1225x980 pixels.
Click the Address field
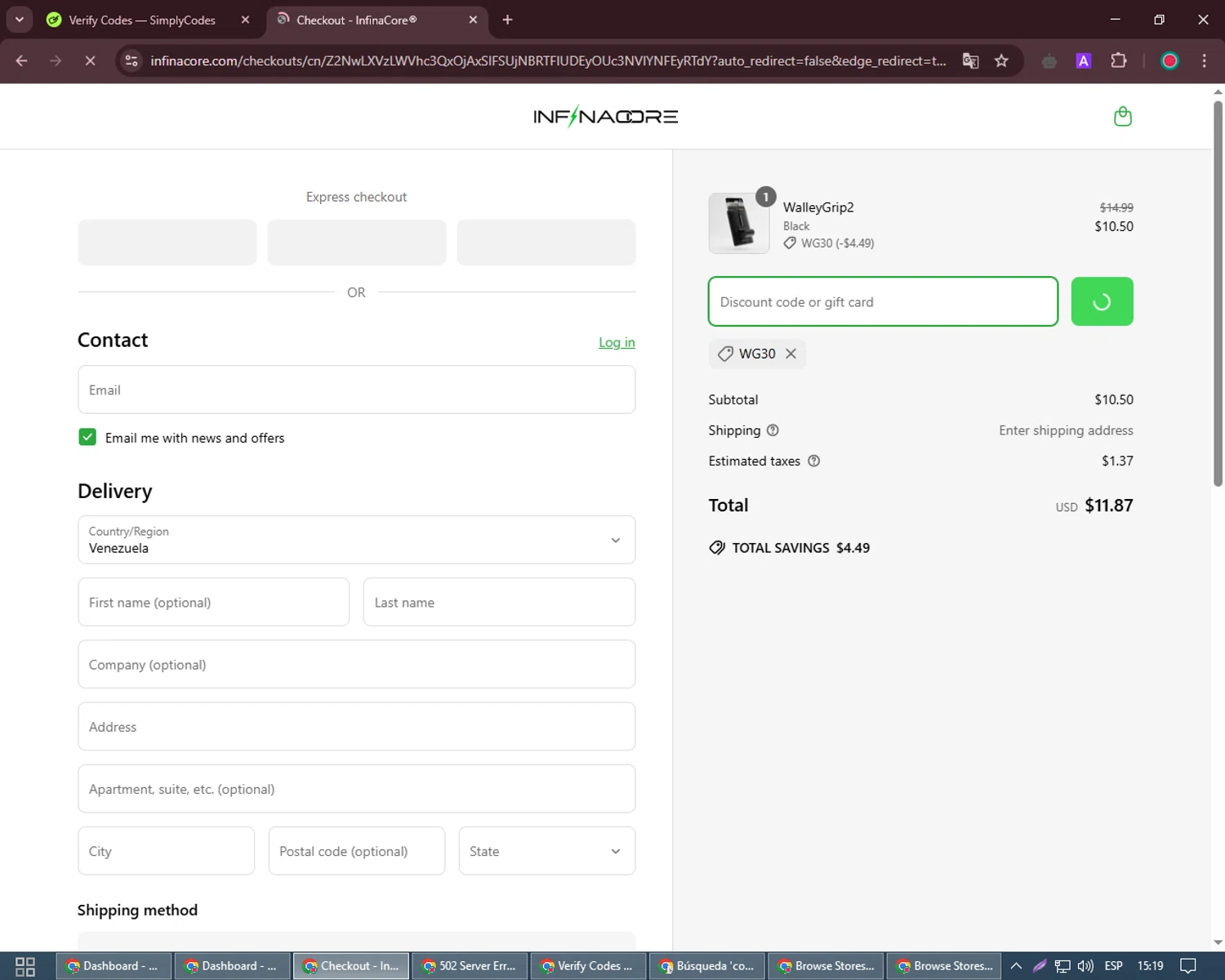click(x=356, y=726)
